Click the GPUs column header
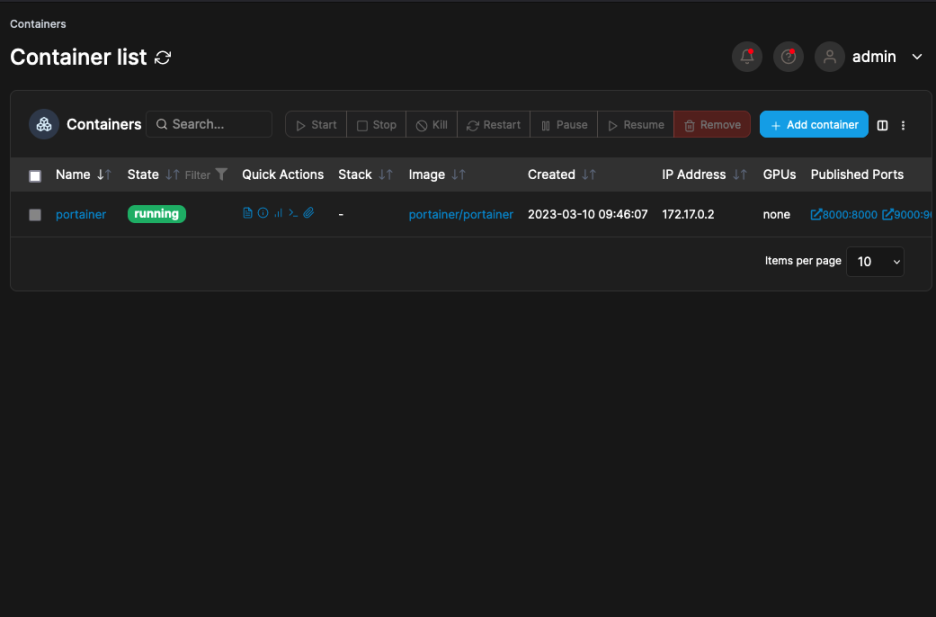936x617 pixels. coord(779,175)
